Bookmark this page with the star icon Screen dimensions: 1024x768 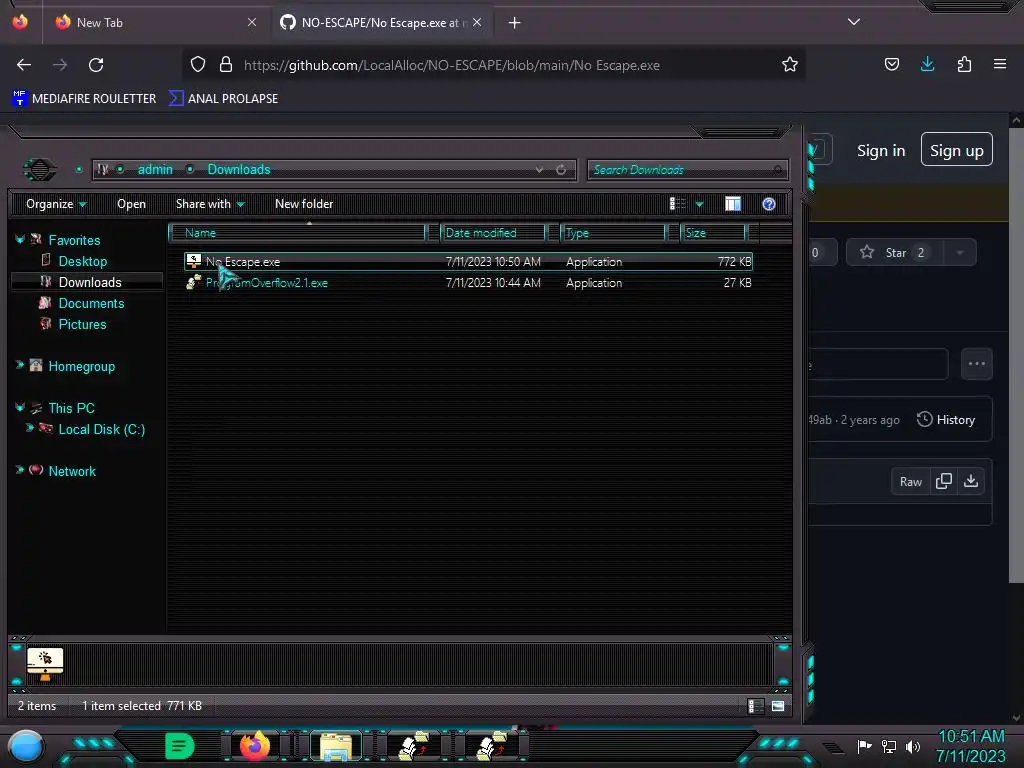coord(790,65)
